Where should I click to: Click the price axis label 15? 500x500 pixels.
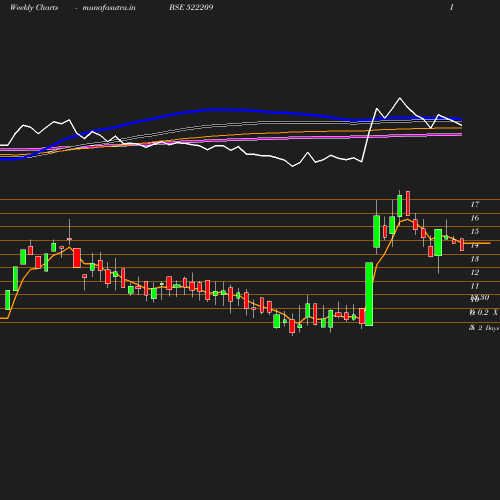pos(475,231)
